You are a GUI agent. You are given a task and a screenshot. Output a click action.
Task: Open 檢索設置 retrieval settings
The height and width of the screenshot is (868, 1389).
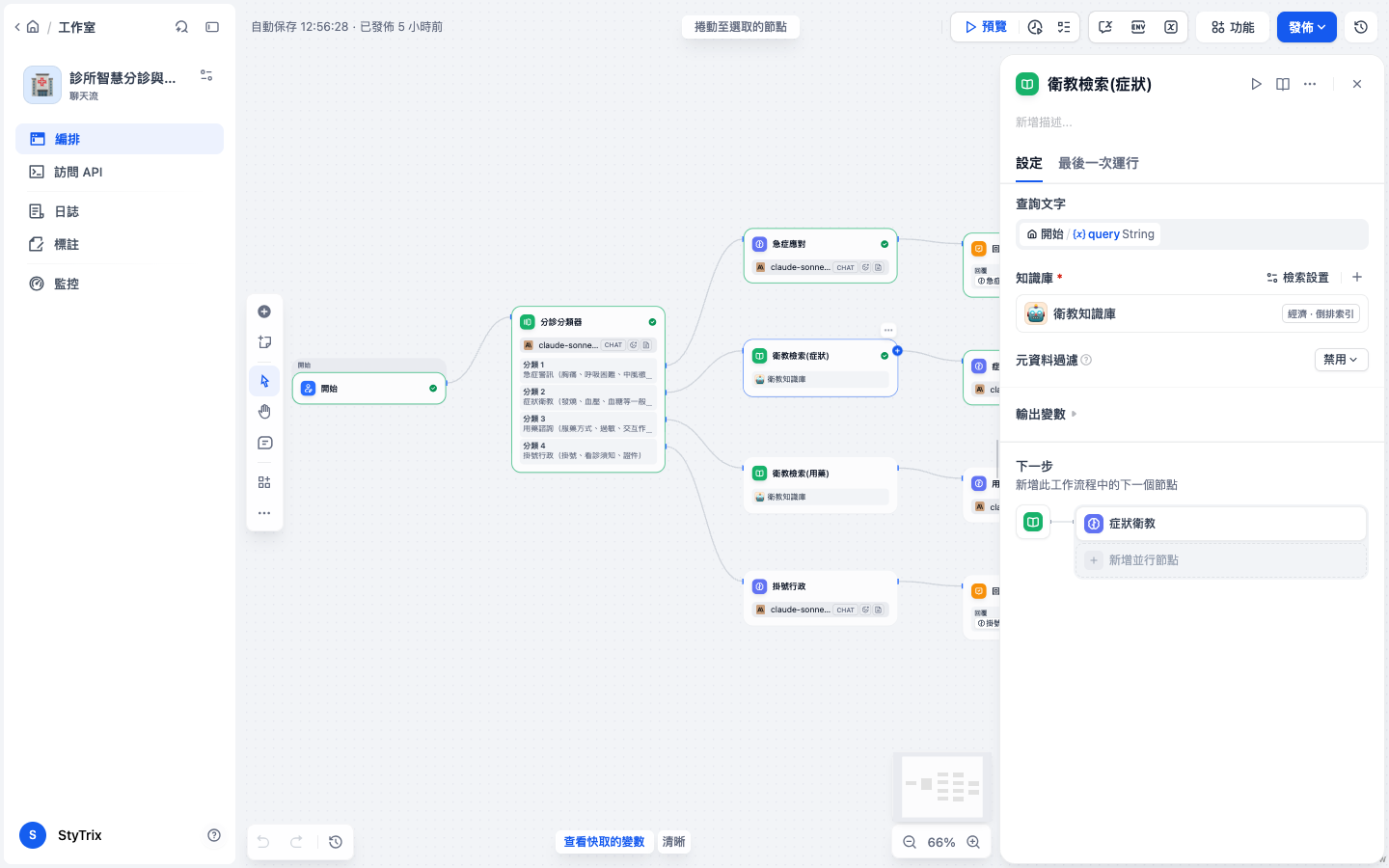1297,278
